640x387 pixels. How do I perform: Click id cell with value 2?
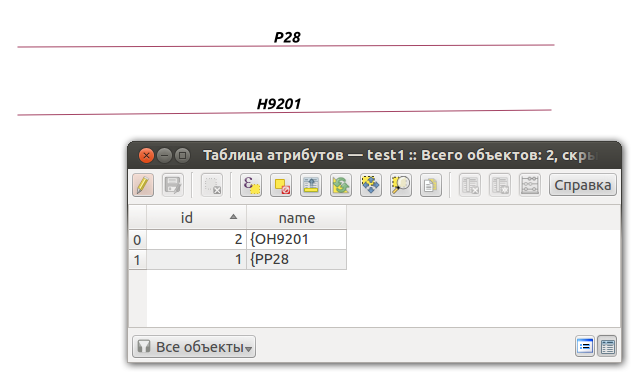click(x=196, y=240)
